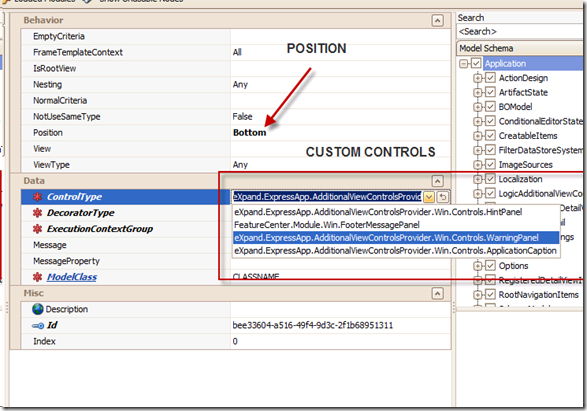Select the EmptyCriteria property
587x411 pixels.
pyautogui.click(x=125, y=36)
